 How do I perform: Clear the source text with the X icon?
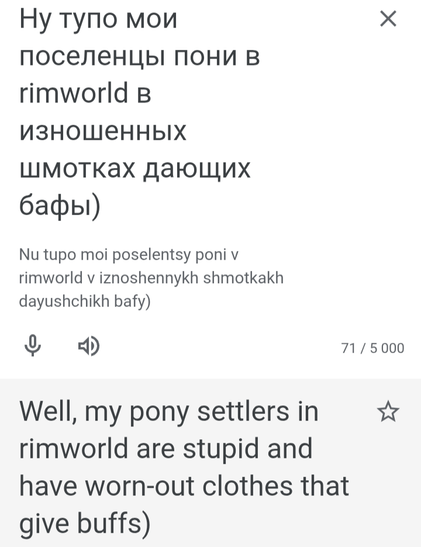tap(388, 19)
